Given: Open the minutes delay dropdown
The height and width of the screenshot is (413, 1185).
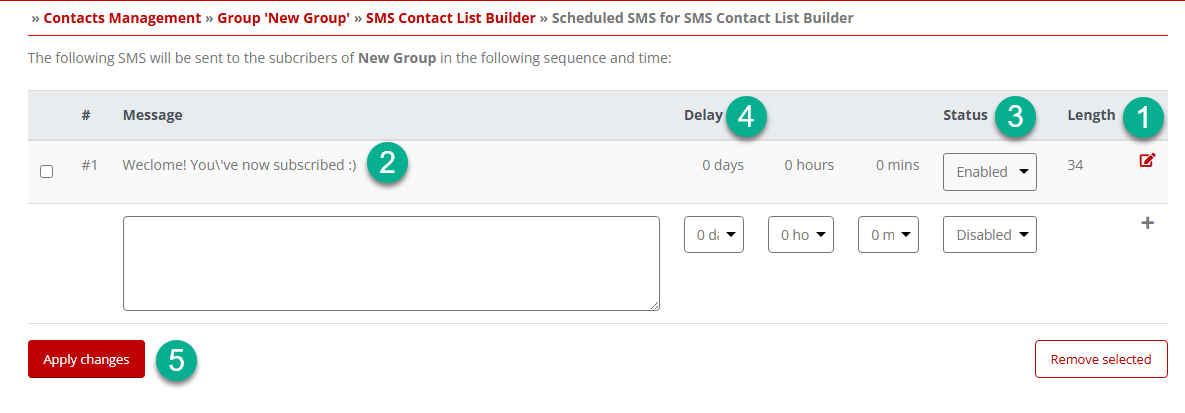Looking at the screenshot, I should tap(889, 234).
